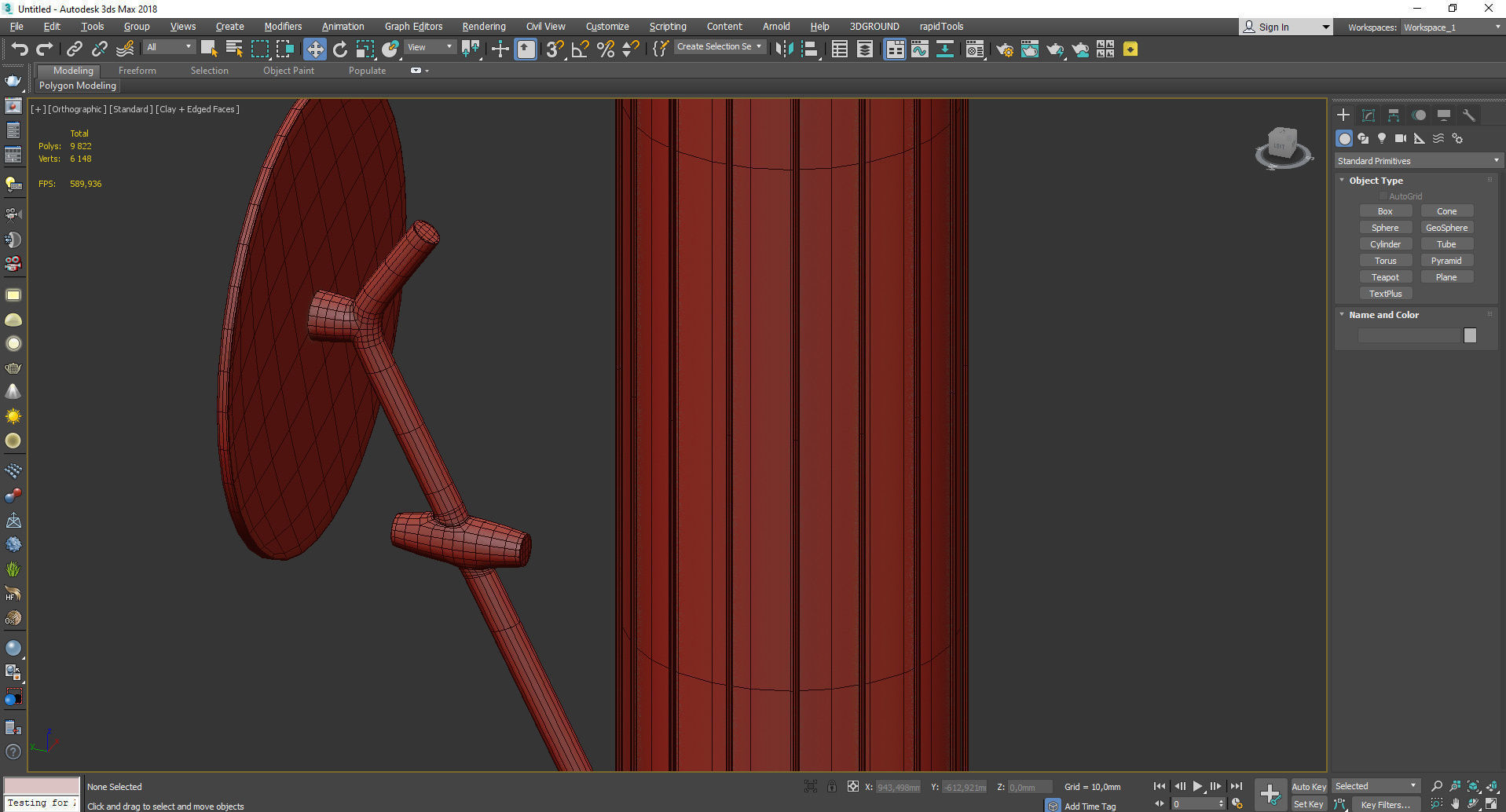The height and width of the screenshot is (812, 1506).
Task: Open the Workspaces Workspace_1 dropdown
Action: click(x=1452, y=27)
